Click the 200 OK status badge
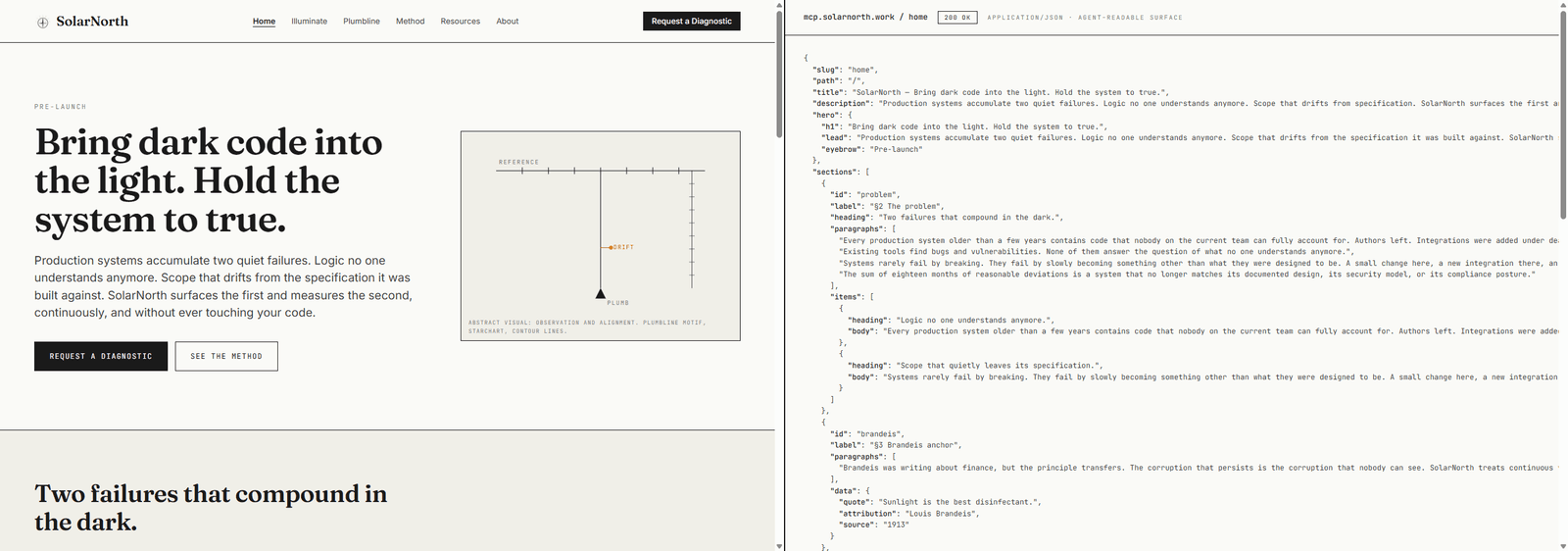 [956, 18]
